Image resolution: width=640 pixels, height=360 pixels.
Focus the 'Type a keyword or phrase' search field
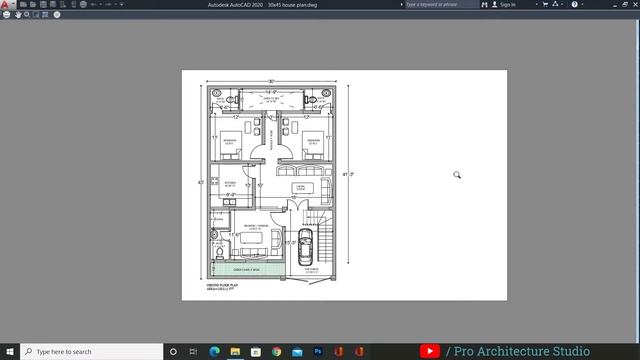click(x=442, y=4)
